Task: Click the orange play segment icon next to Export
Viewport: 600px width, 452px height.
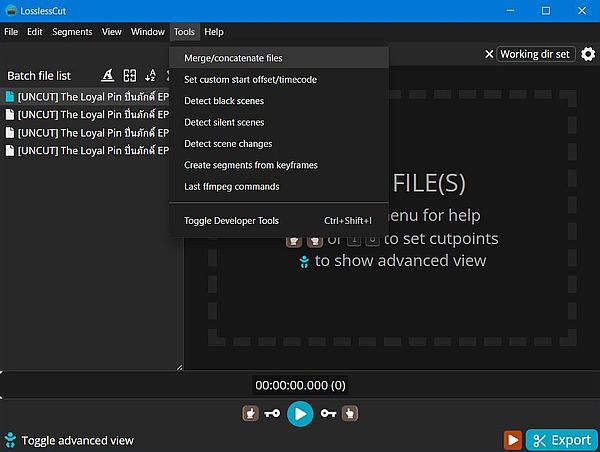Action: coord(513,440)
